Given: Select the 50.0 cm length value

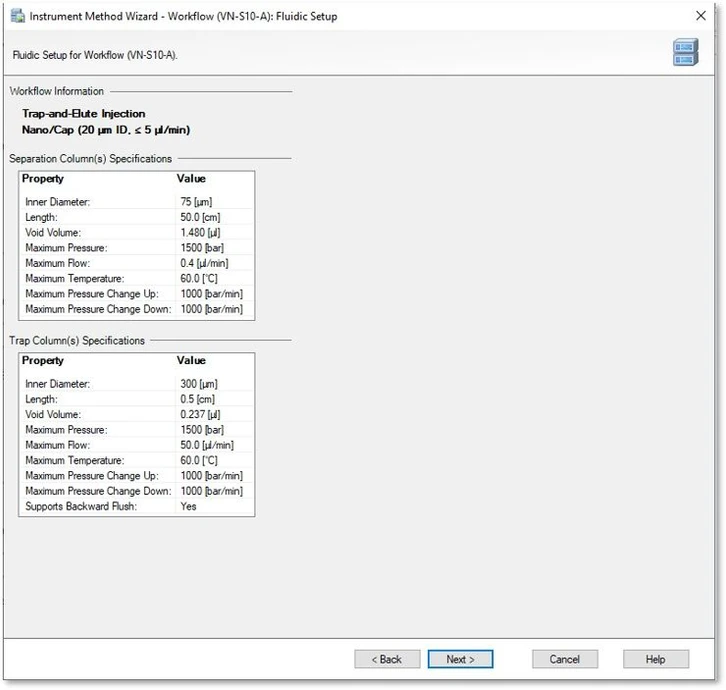Looking at the screenshot, I should (x=200, y=217).
